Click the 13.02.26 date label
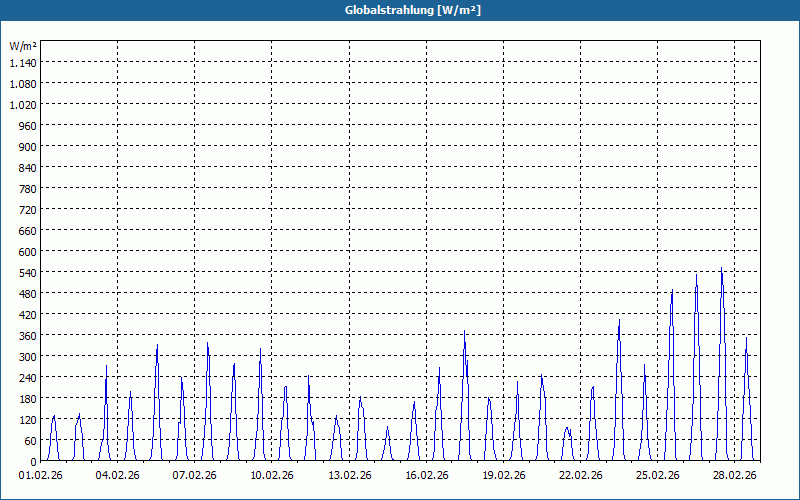 349,476
